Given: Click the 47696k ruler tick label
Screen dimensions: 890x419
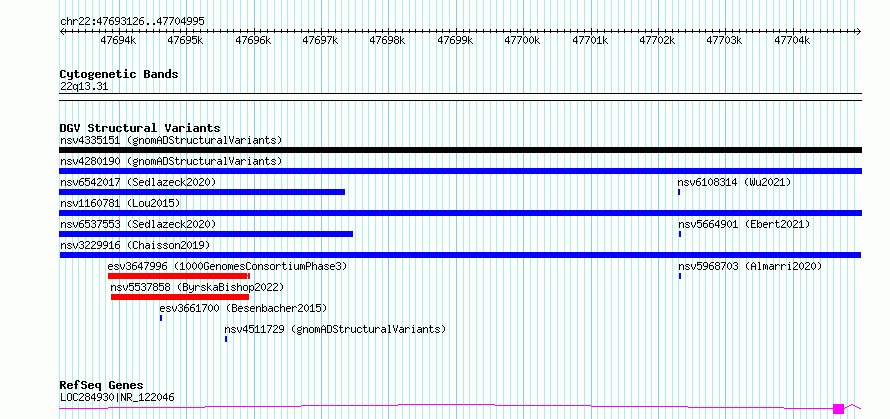Looking at the screenshot, I should coord(253,41).
